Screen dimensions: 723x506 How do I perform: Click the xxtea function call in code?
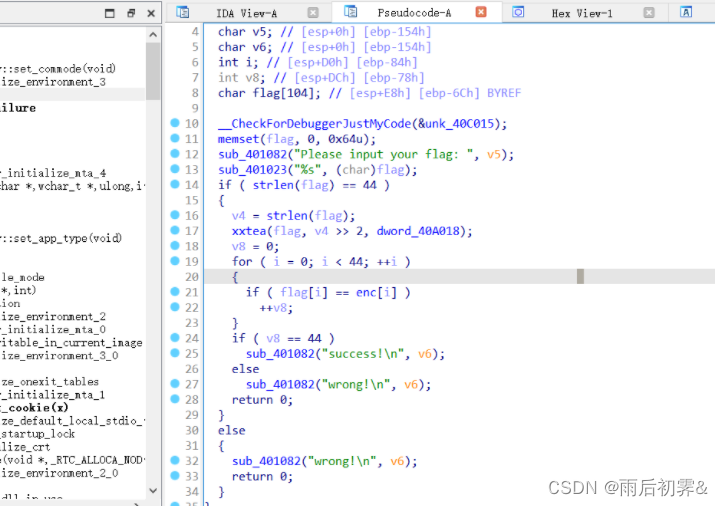coord(250,231)
